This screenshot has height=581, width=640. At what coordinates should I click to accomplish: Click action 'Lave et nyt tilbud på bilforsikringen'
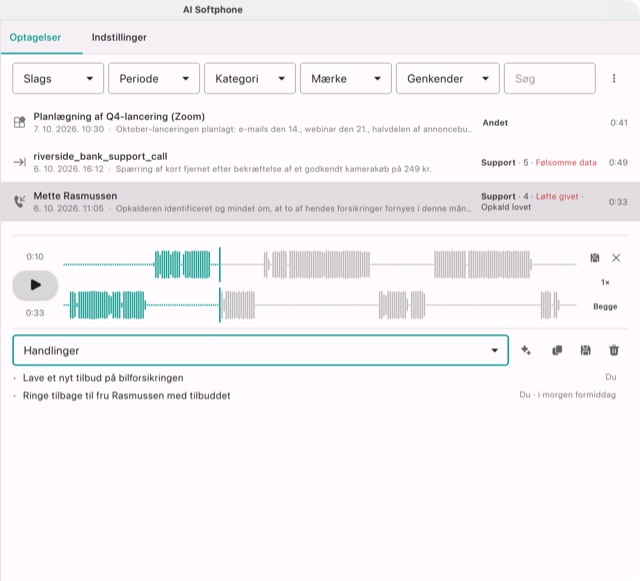pyautogui.click(x=103, y=378)
